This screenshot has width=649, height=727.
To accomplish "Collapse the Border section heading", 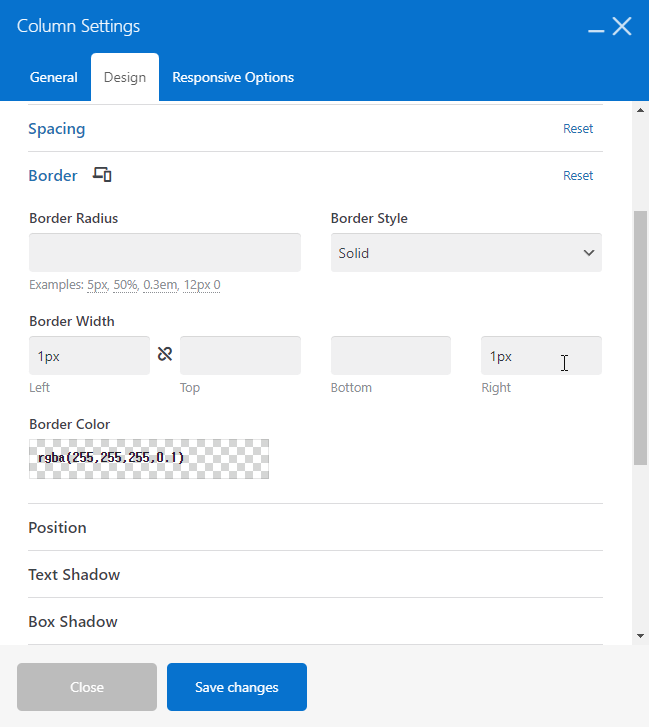I will pos(53,176).
